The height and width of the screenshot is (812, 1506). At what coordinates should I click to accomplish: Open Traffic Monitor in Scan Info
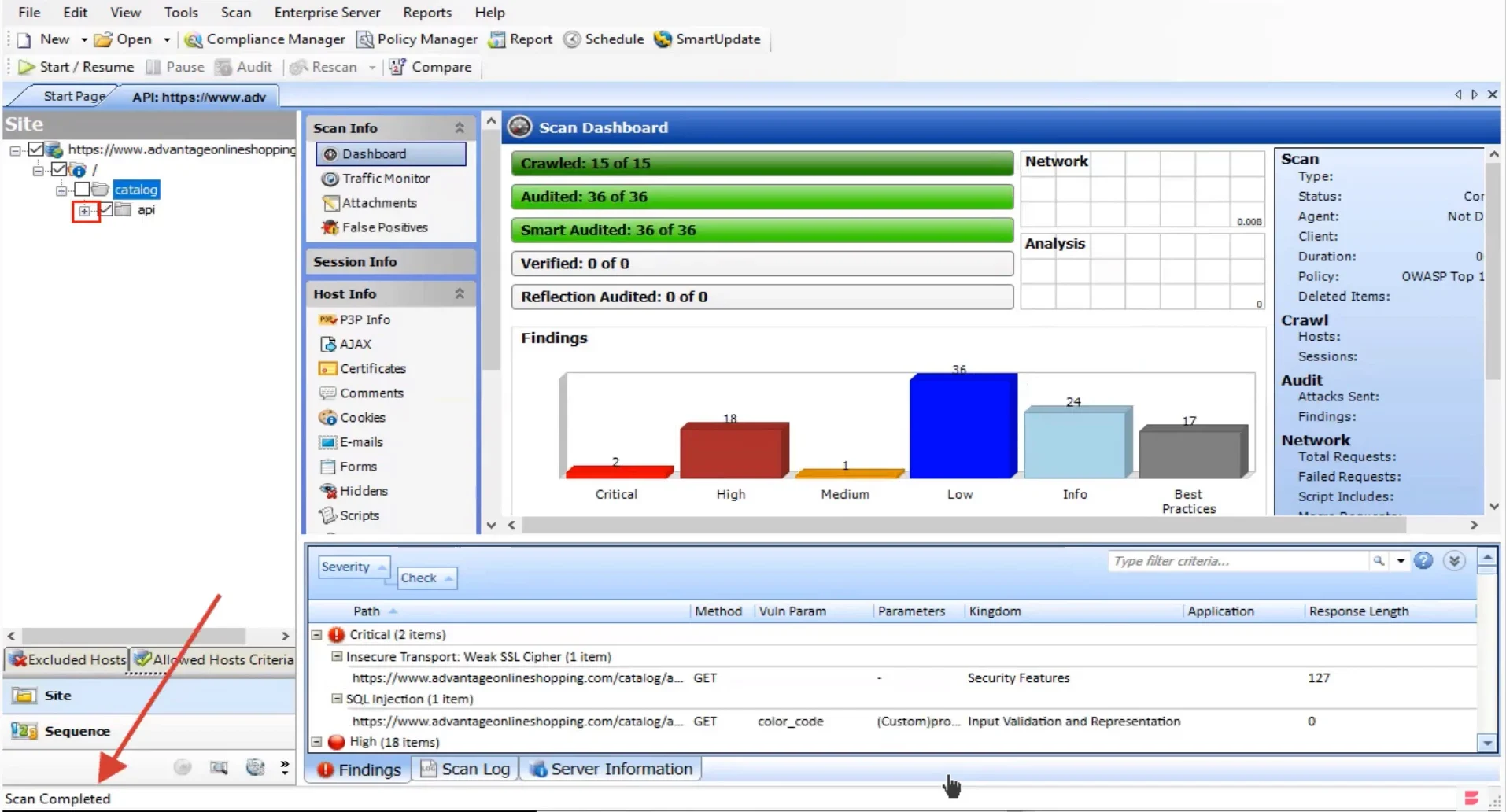click(376, 179)
